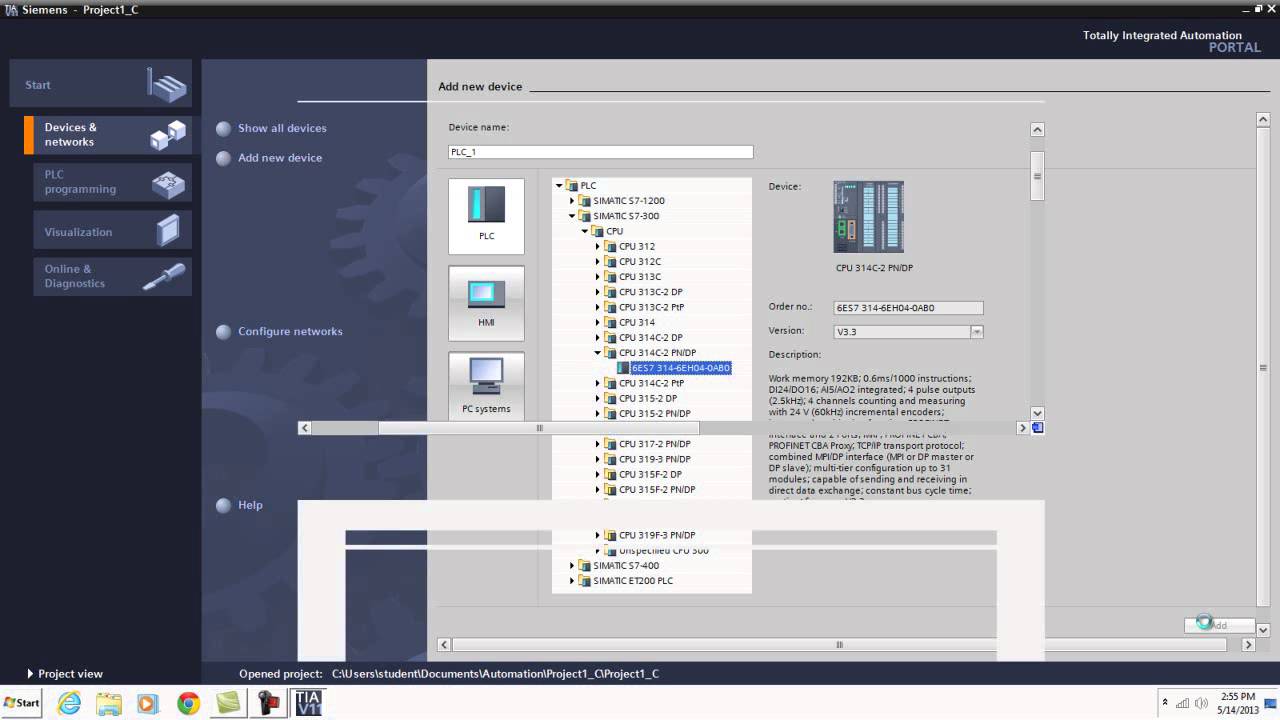
Task: Click the Device name input field
Action: coord(600,152)
